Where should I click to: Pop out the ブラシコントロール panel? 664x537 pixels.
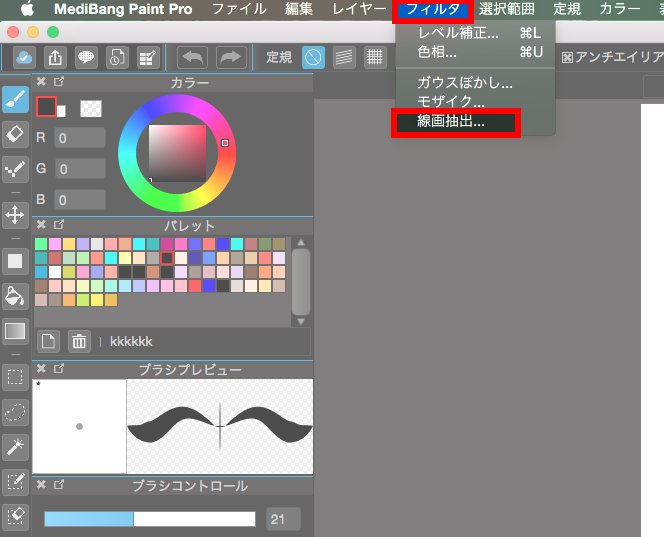(59, 484)
